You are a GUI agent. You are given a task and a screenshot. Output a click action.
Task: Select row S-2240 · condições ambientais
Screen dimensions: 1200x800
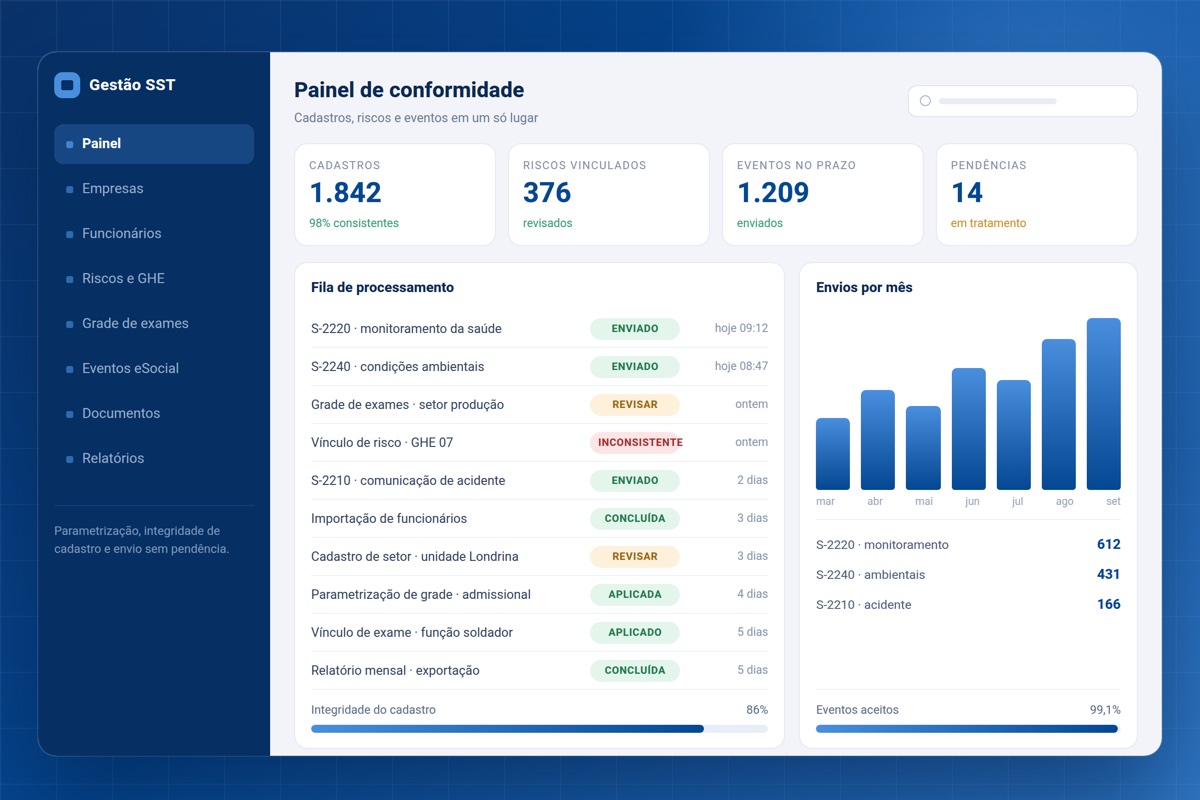tap(539, 367)
